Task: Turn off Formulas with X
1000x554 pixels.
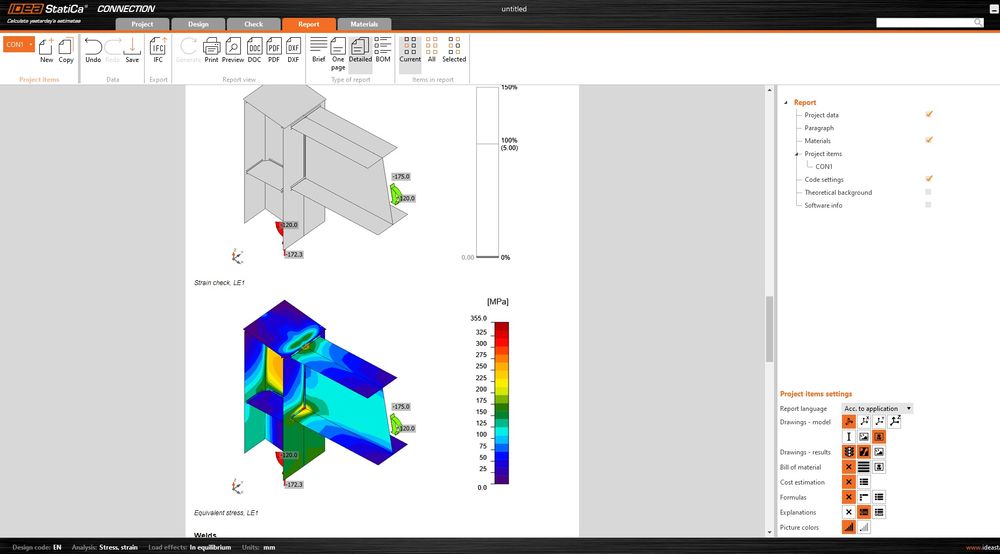Action: [849, 497]
